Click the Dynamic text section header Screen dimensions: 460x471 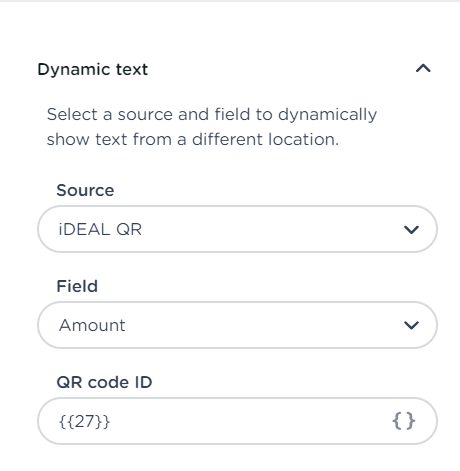(x=93, y=69)
